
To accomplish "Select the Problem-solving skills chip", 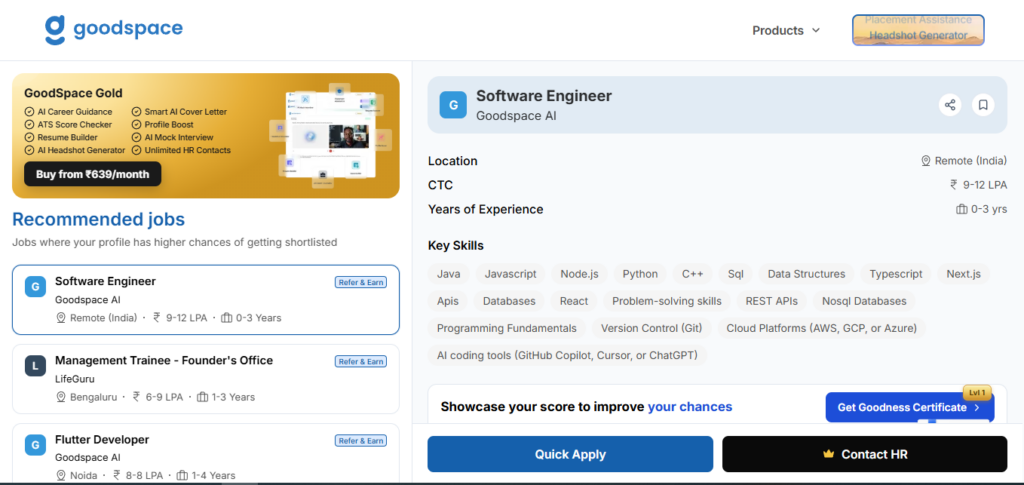I will coord(667,301).
